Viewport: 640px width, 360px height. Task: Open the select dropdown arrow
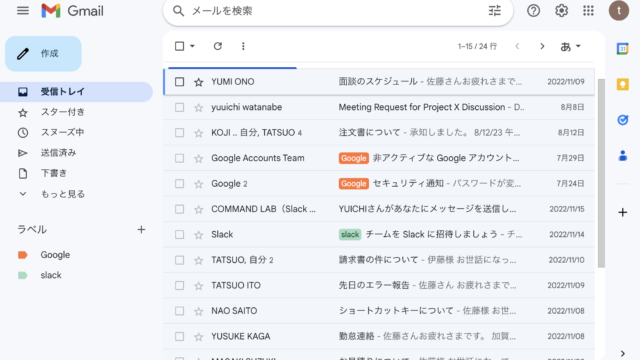tap(192, 46)
